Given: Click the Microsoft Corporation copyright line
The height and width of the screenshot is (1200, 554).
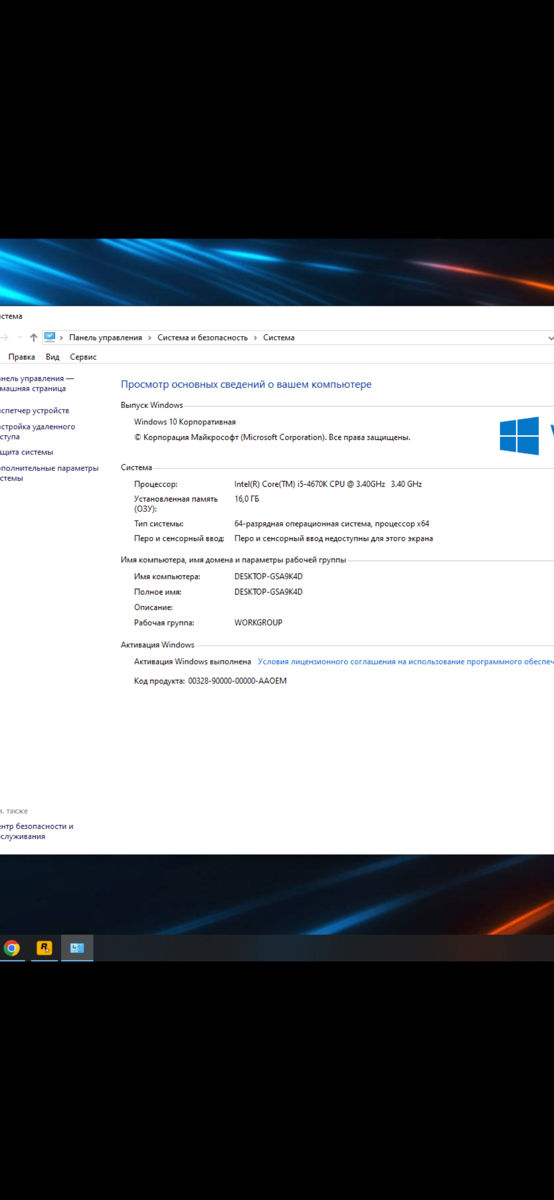Looking at the screenshot, I should pyautogui.click(x=272, y=437).
